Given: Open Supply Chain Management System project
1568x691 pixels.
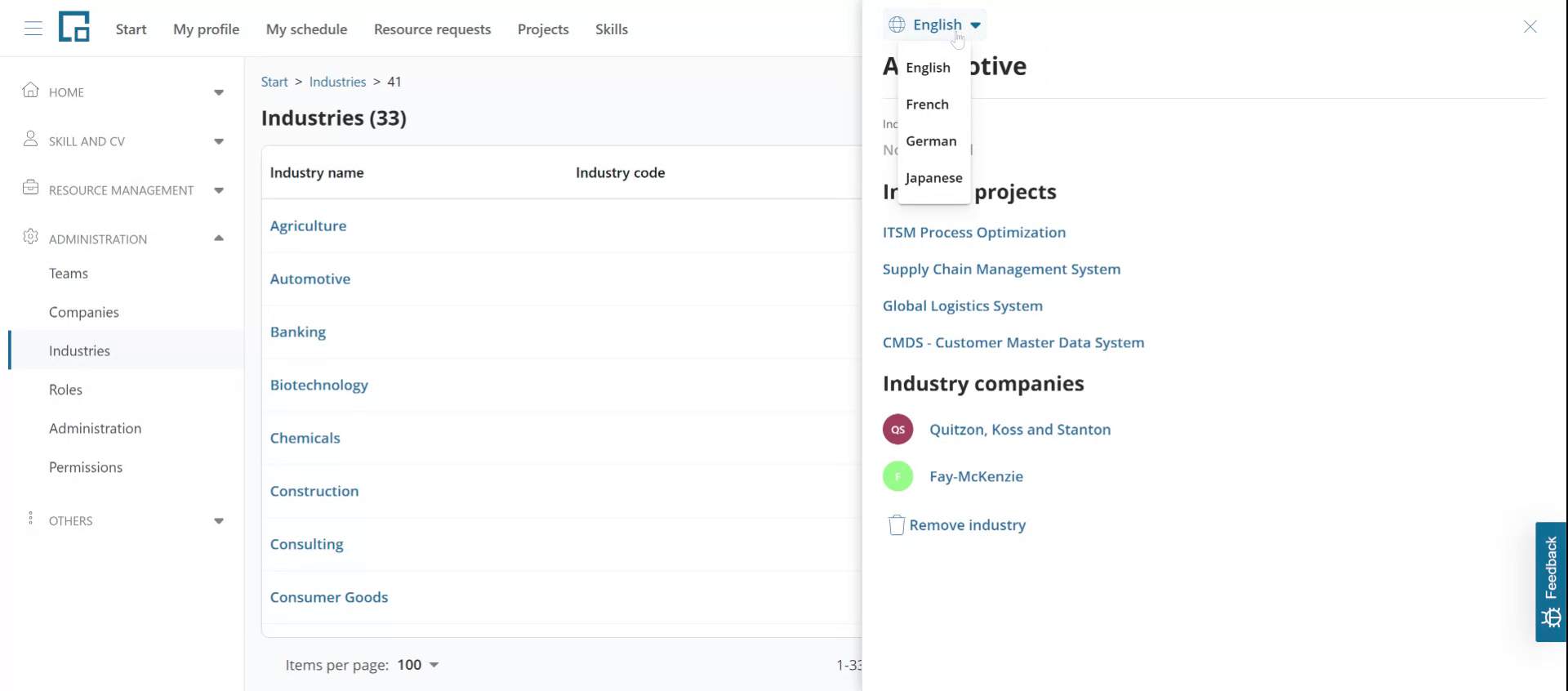Looking at the screenshot, I should pos(1001,269).
